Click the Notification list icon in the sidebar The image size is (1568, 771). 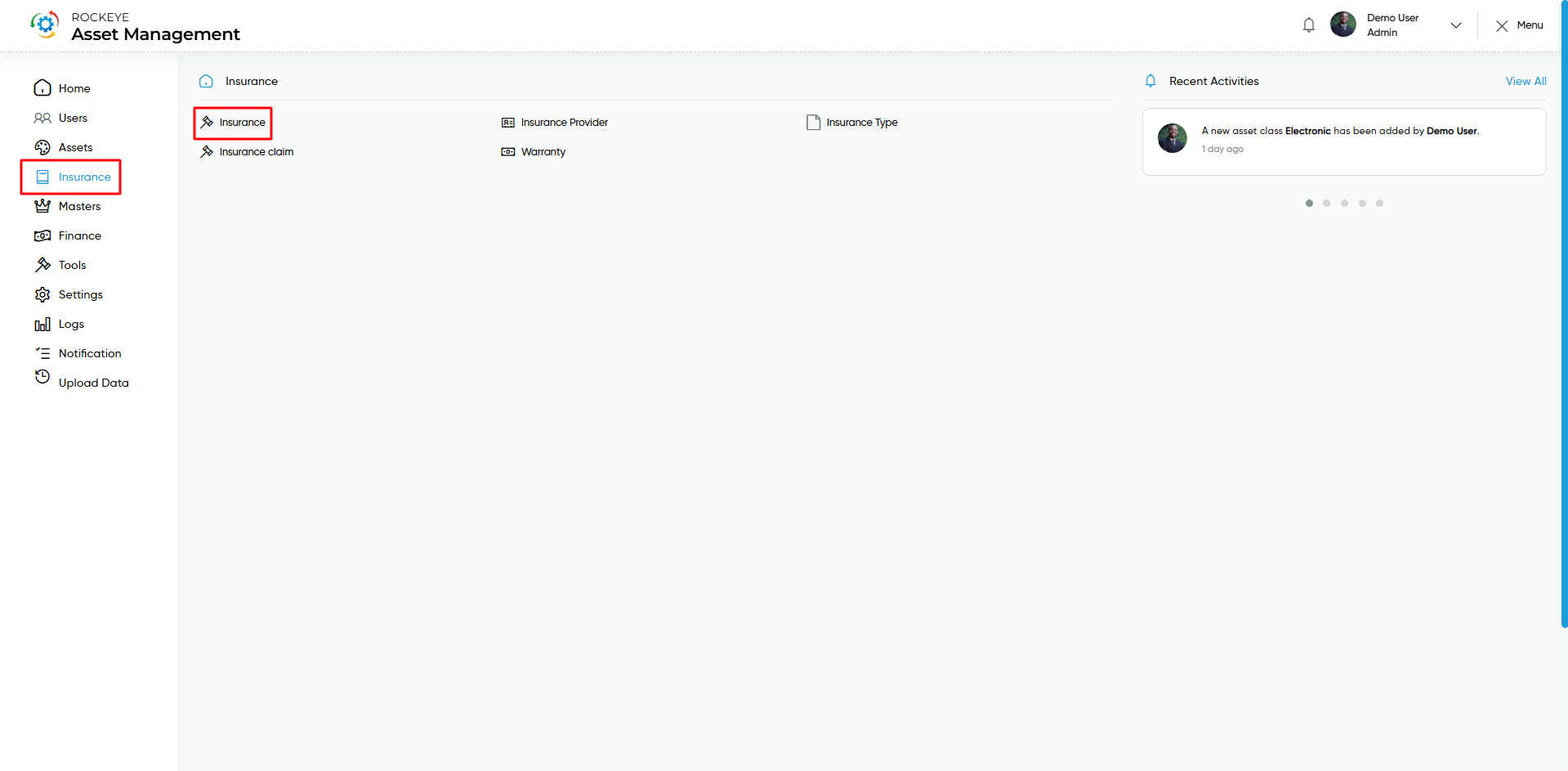pos(42,353)
